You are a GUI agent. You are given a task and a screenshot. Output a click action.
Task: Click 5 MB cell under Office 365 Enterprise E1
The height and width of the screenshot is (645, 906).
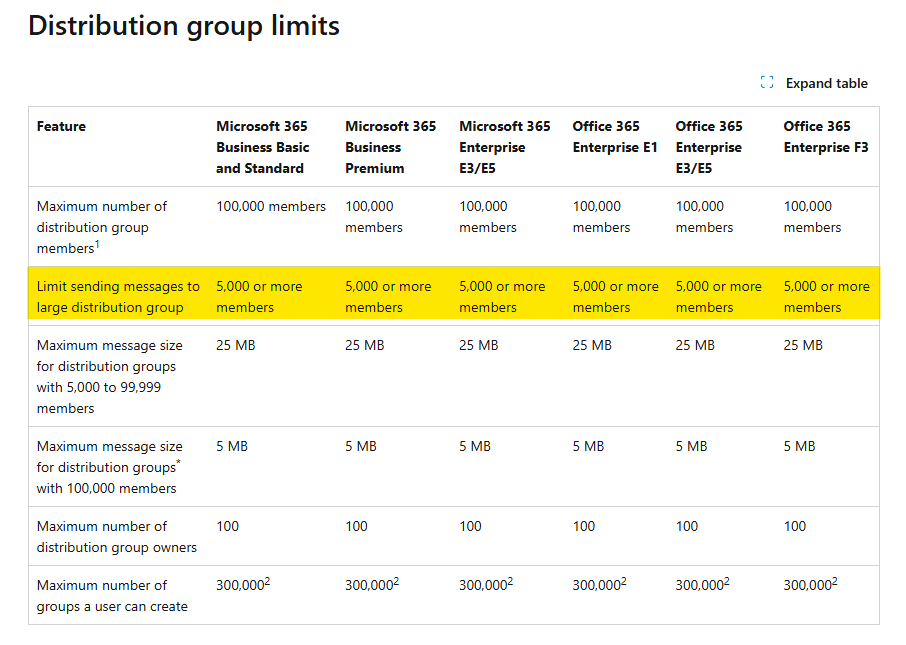point(588,446)
